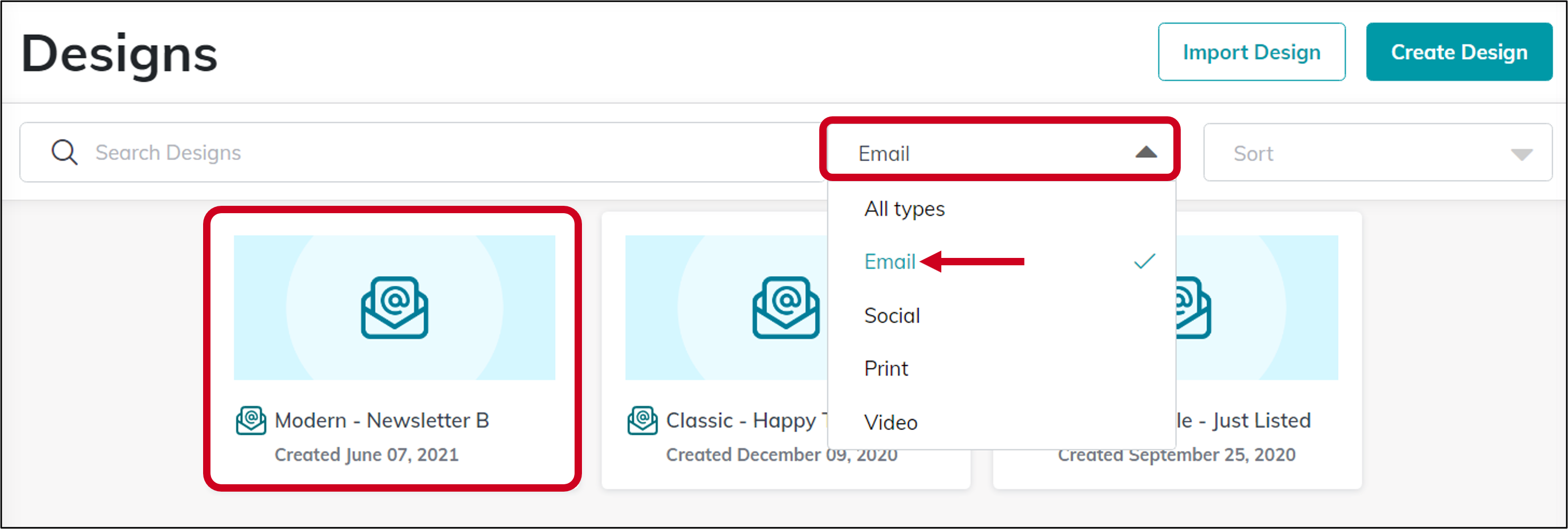Open the Sort dropdown
1568x529 pixels.
pyautogui.click(x=1378, y=153)
